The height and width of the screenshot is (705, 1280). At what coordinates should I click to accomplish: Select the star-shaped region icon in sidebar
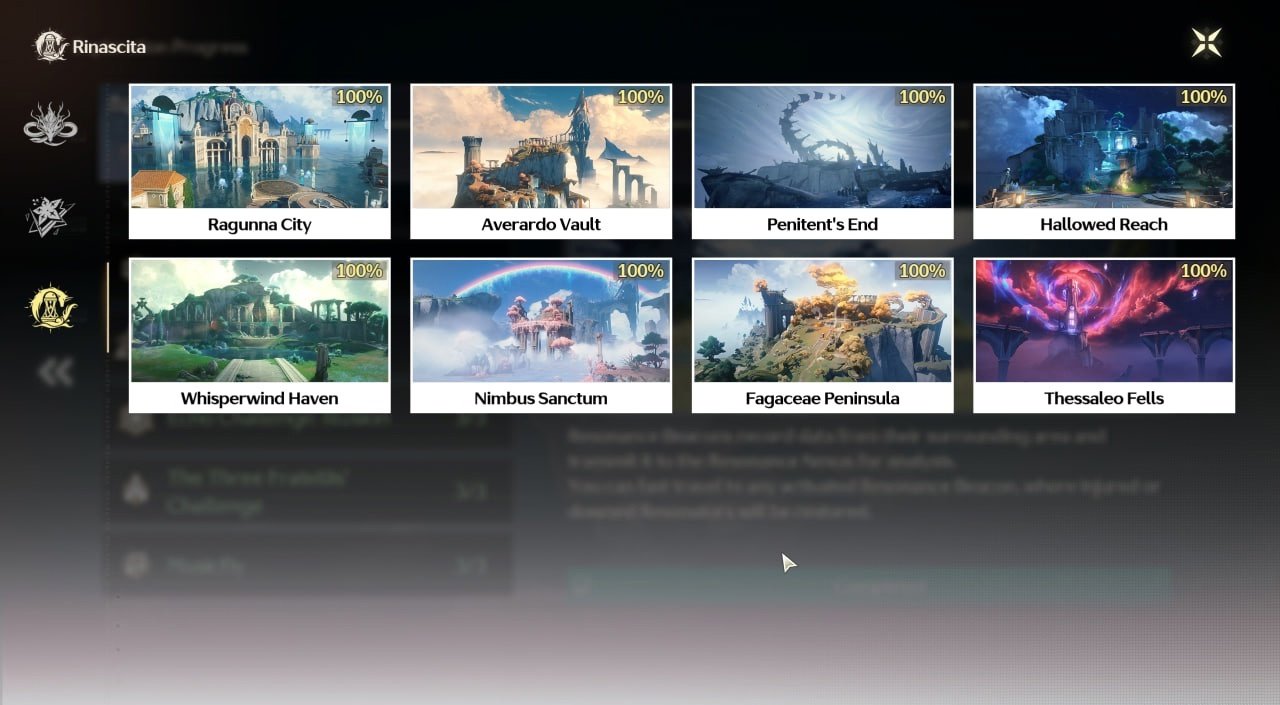coord(50,216)
